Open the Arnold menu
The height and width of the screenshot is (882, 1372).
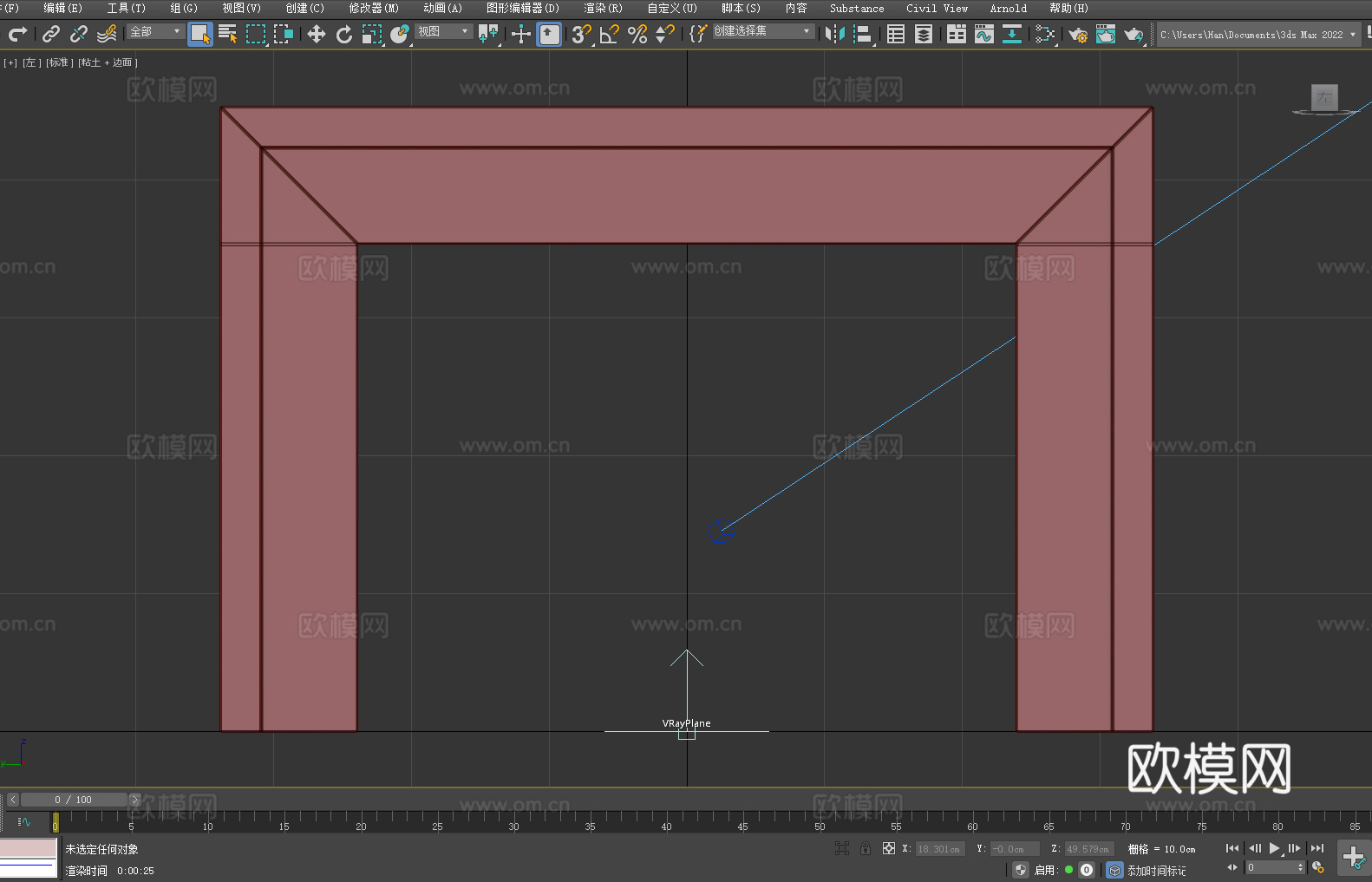(x=1008, y=8)
